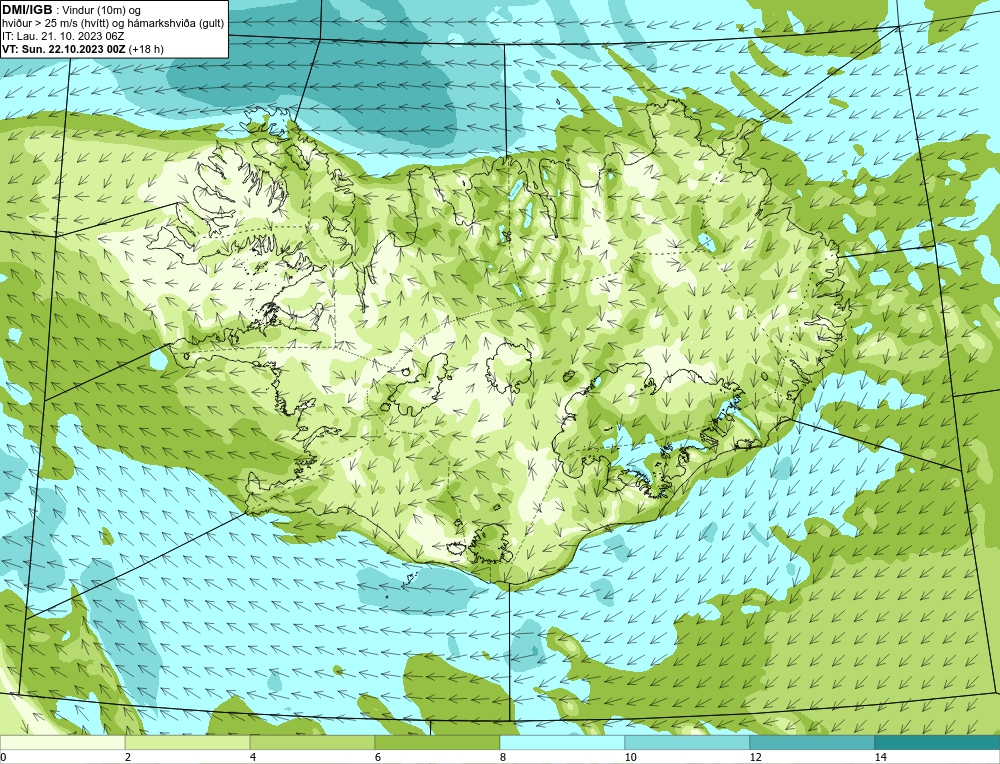Screen dimensions: 1000x764
Task: Click the 12–14 m/s teal legend swatch
Action: [812, 743]
